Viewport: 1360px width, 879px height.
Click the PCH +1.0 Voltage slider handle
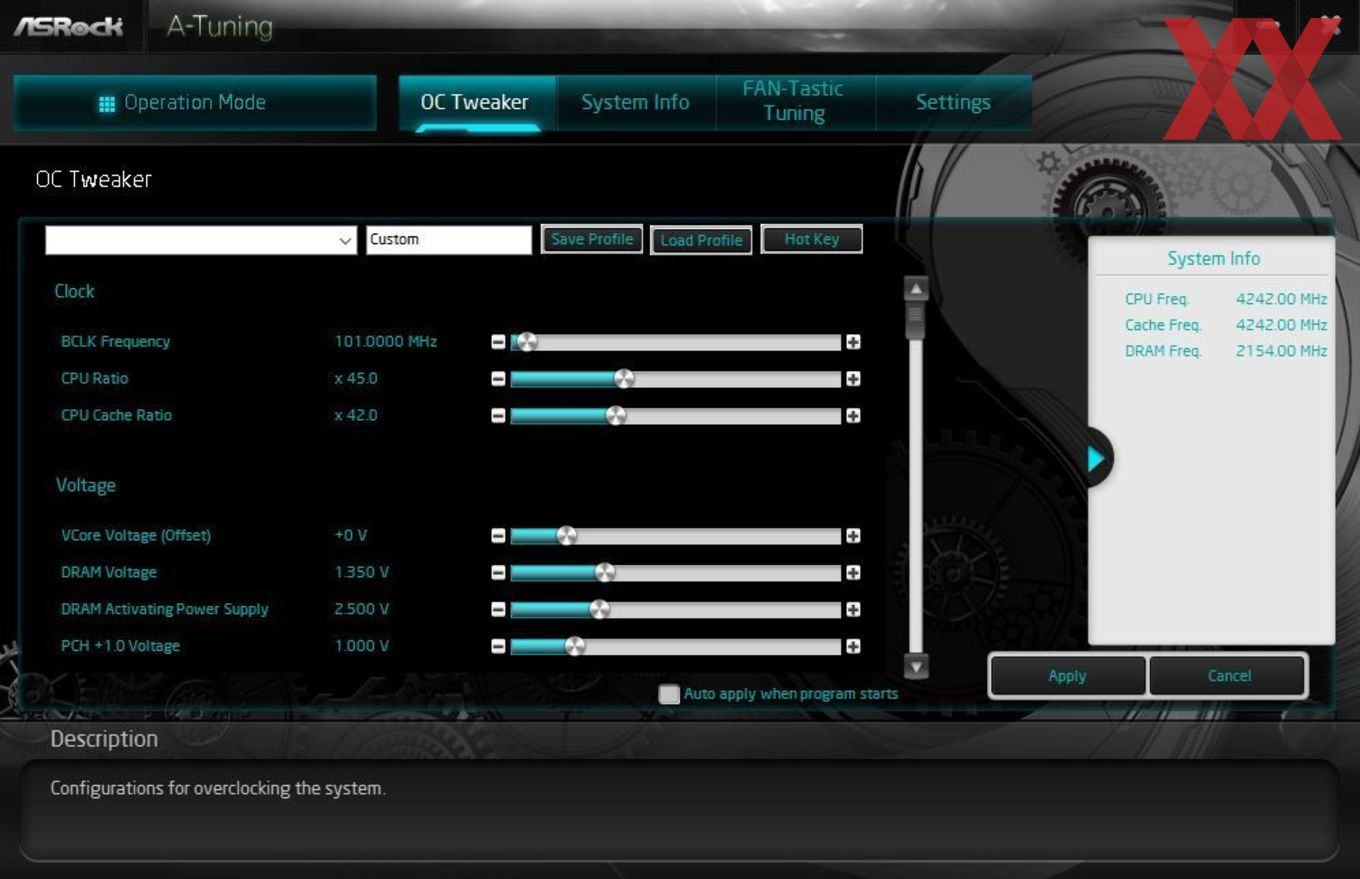574,647
